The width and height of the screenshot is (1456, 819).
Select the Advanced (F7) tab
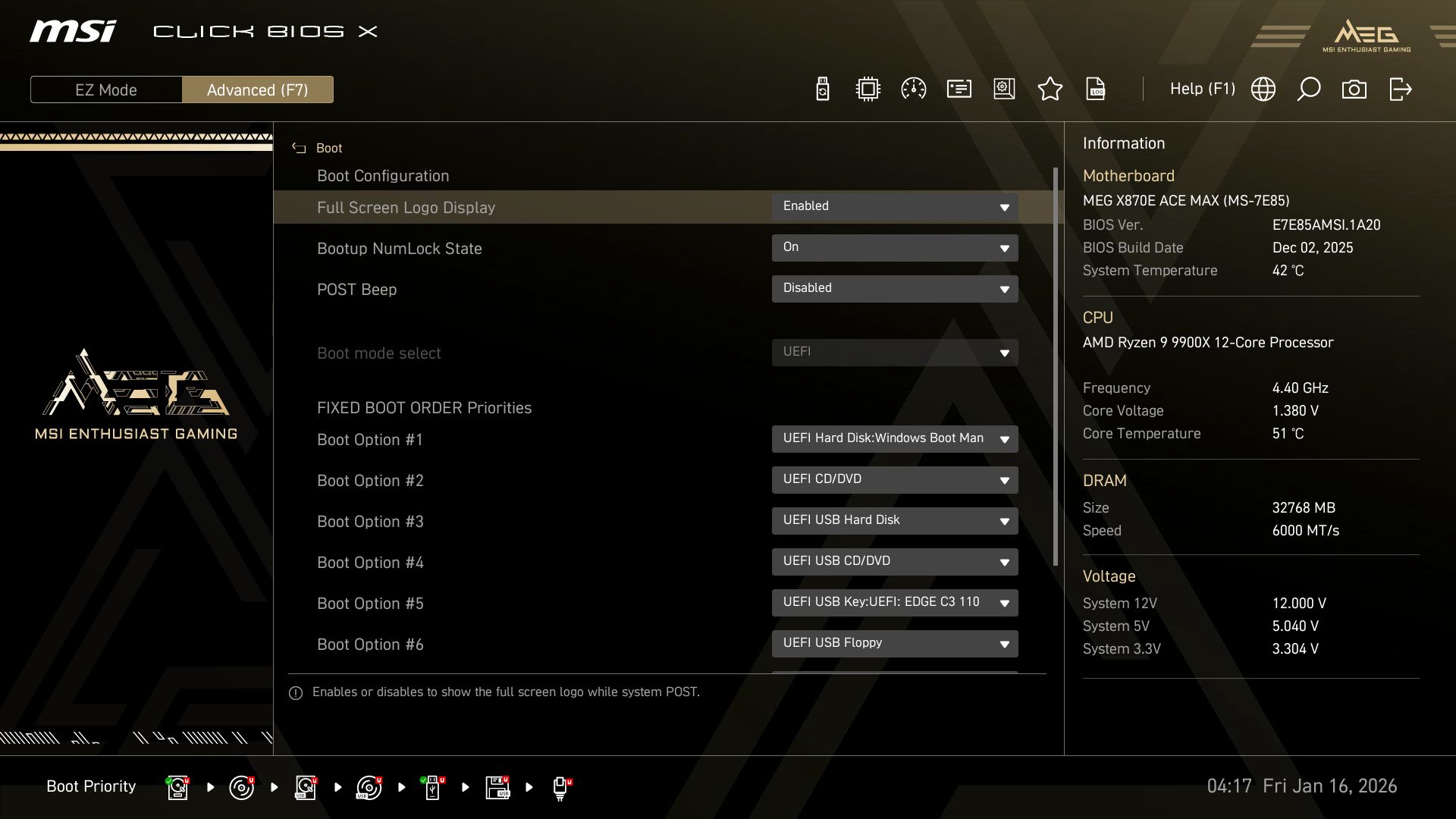pyautogui.click(x=258, y=89)
